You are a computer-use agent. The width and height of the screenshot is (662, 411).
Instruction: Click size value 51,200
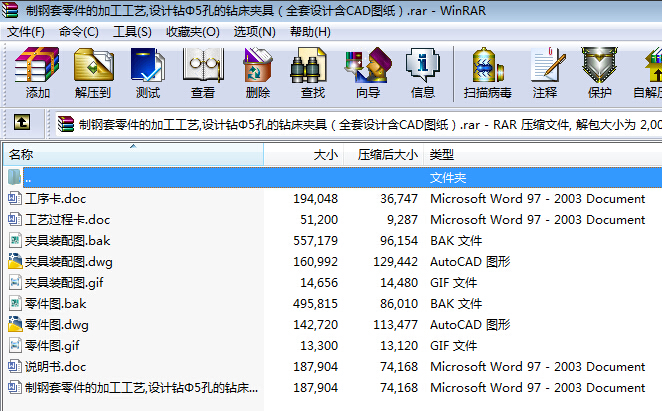(319, 220)
